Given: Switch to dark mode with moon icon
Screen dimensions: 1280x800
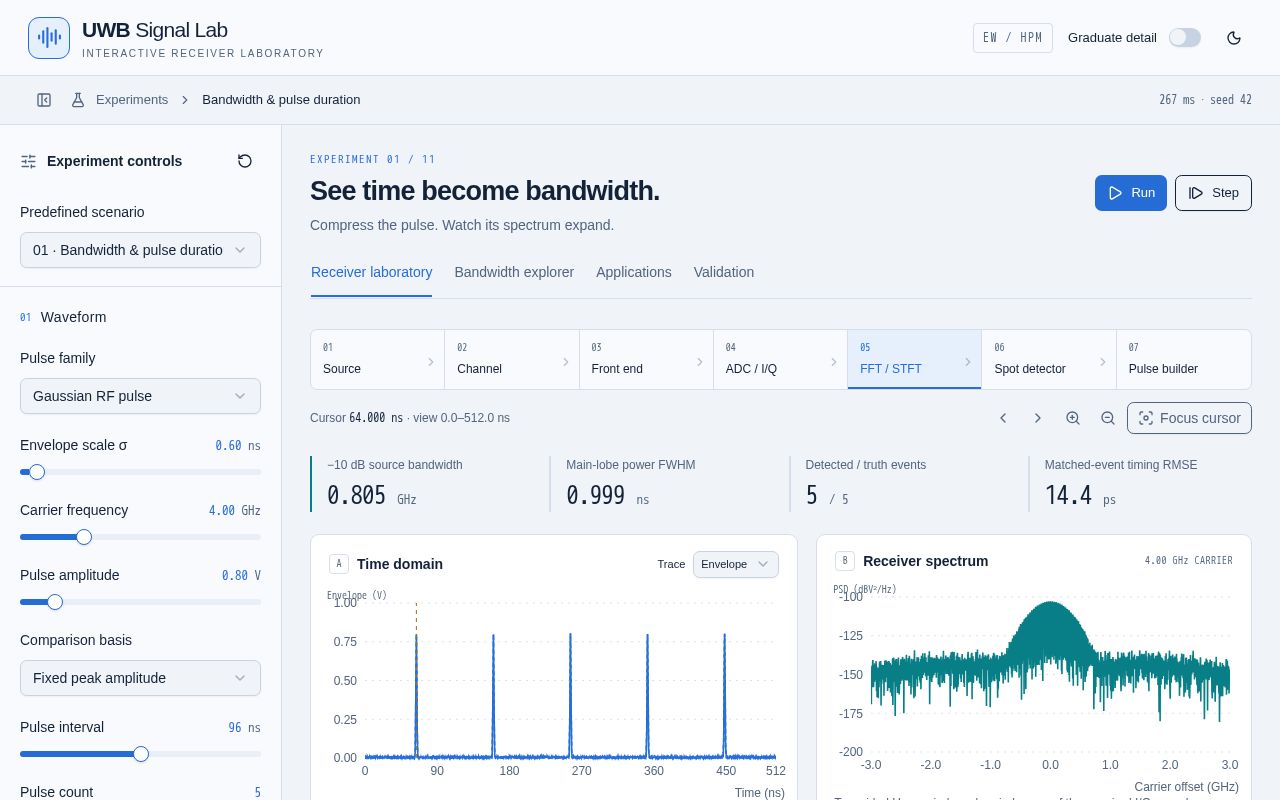Looking at the screenshot, I should pyautogui.click(x=1234, y=38).
